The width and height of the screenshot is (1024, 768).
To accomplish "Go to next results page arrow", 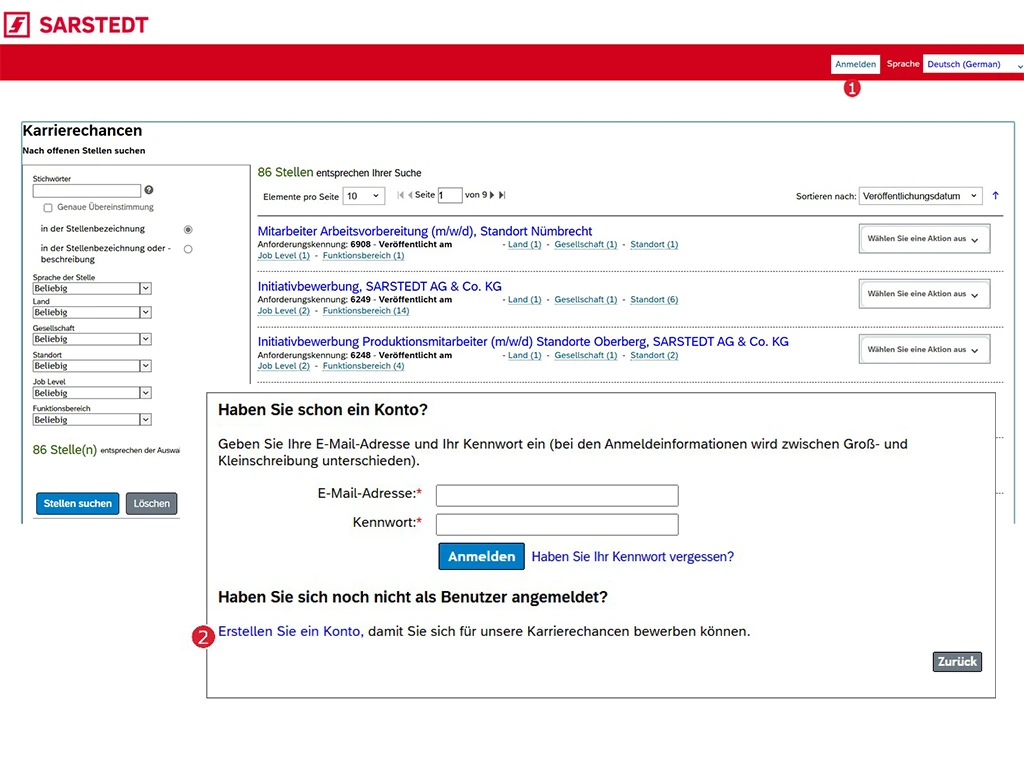I will coord(492,195).
